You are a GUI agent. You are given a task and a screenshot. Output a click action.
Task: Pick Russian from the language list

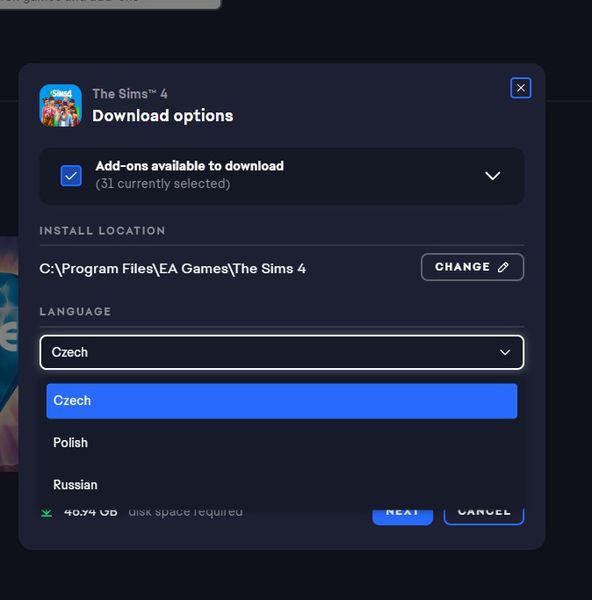click(282, 485)
